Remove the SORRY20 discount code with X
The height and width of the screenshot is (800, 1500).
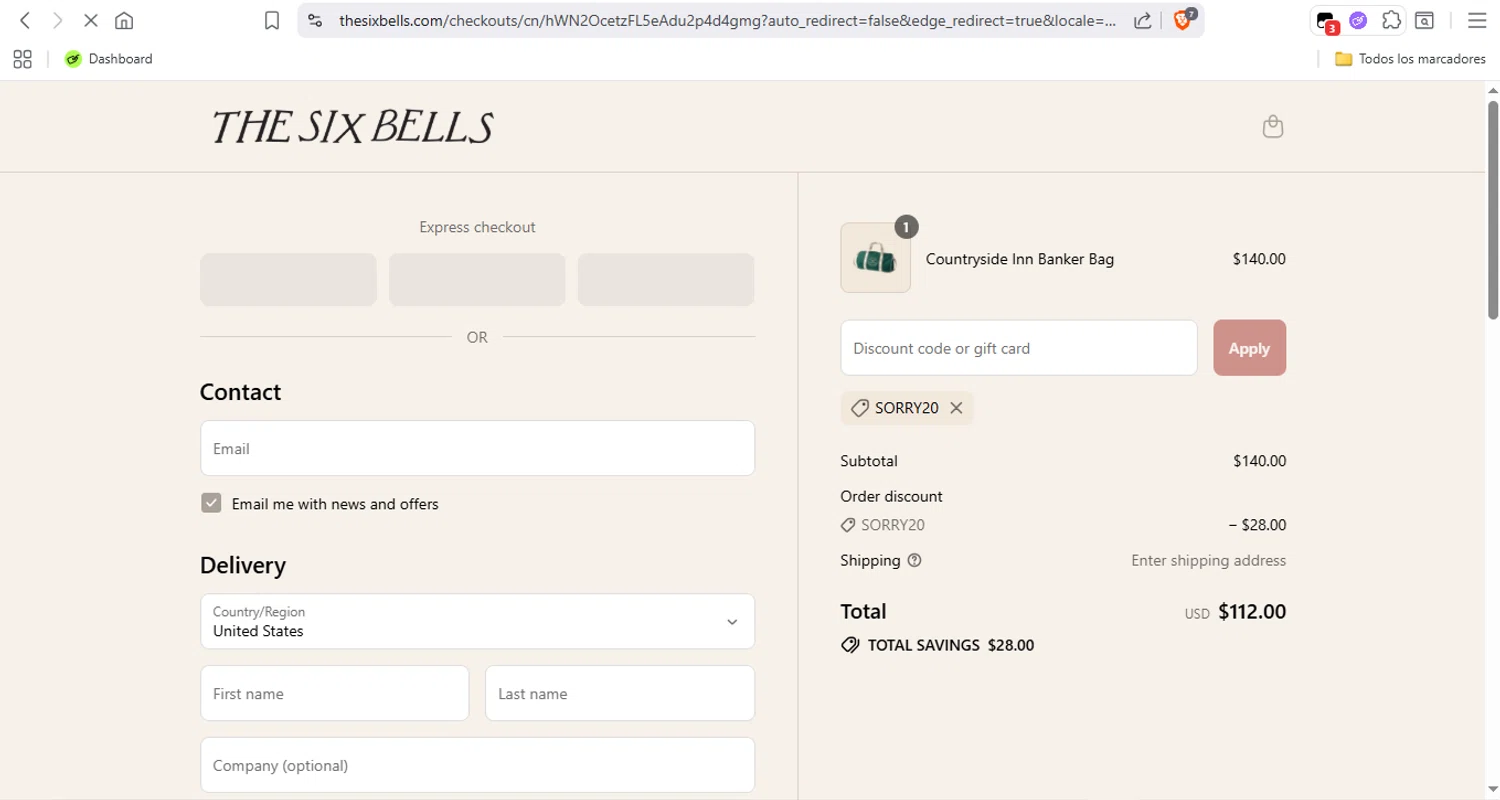(x=956, y=408)
